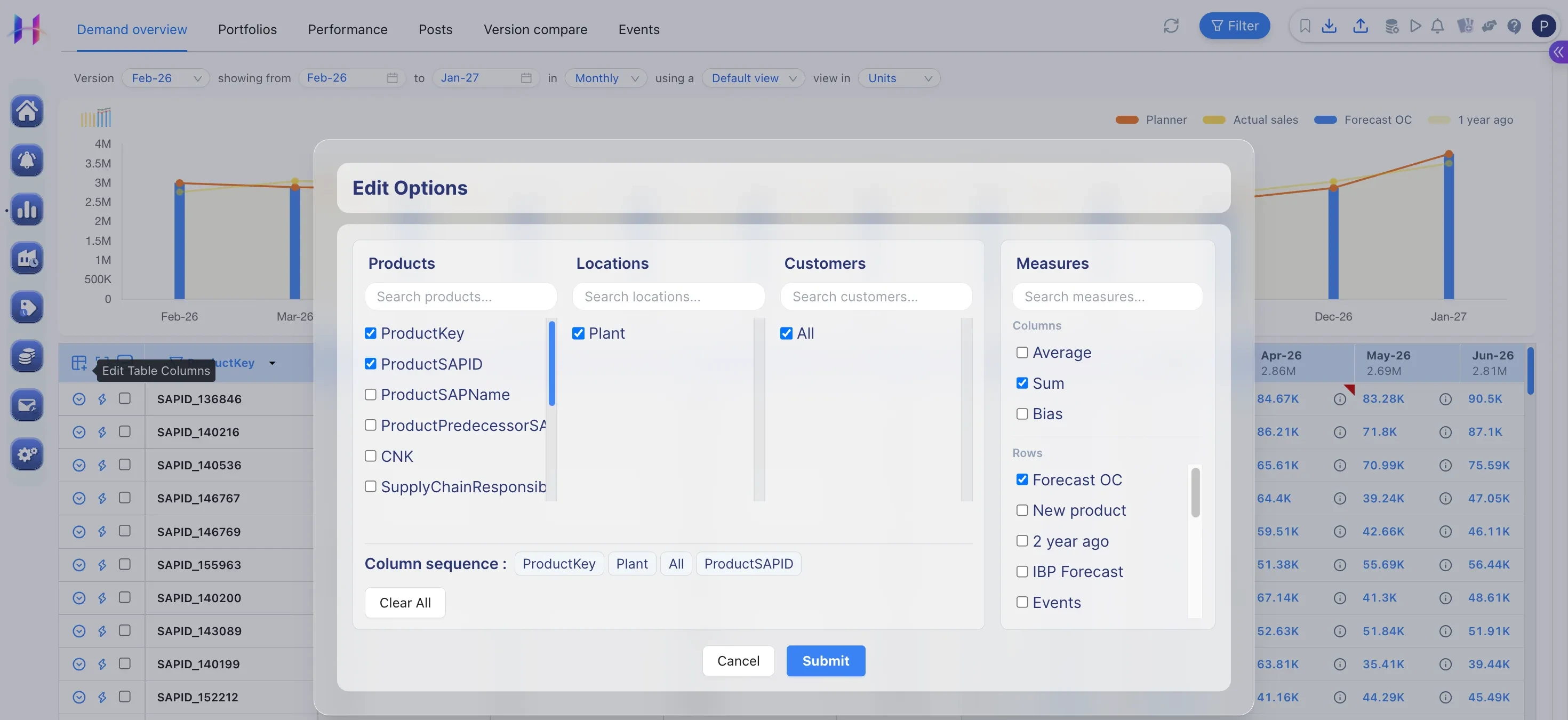The image size is (1568, 720).
Task: Uncheck the ProductKey checkbox
Action: [x=370, y=333]
